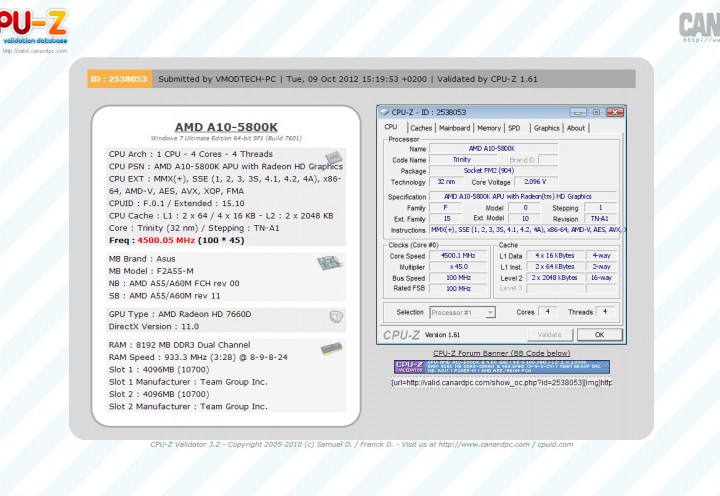Click the Revision value TN-A1
Image resolution: width=720 pixels, height=496 pixels.
[600, 219]
